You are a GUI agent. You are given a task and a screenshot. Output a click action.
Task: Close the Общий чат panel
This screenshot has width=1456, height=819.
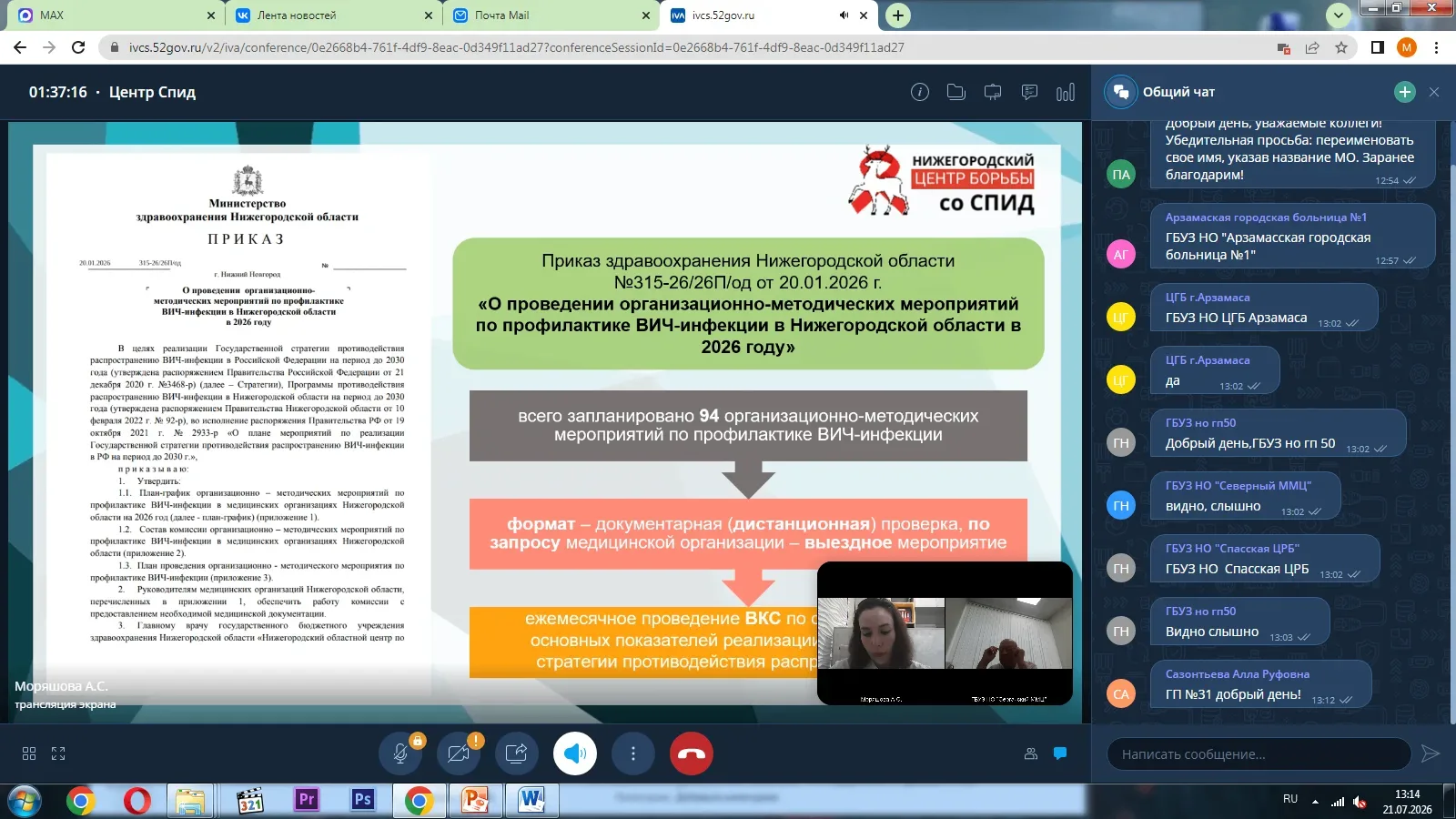click(1434, 92)
